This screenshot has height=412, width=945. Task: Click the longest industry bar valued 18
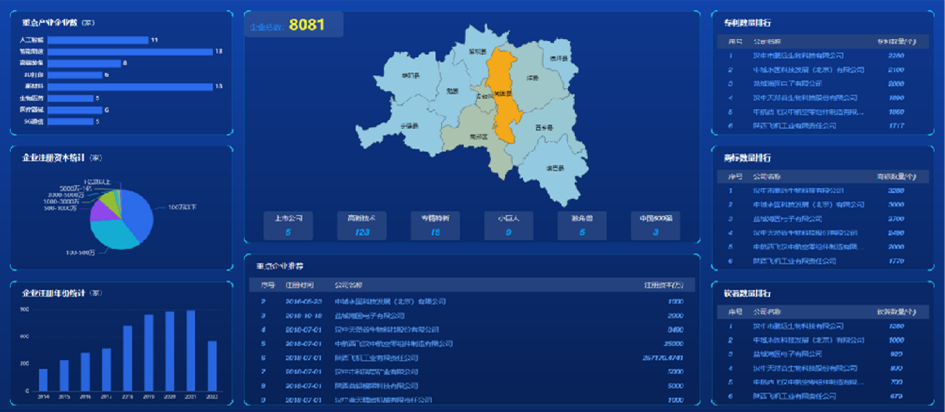tap(128, 51)
